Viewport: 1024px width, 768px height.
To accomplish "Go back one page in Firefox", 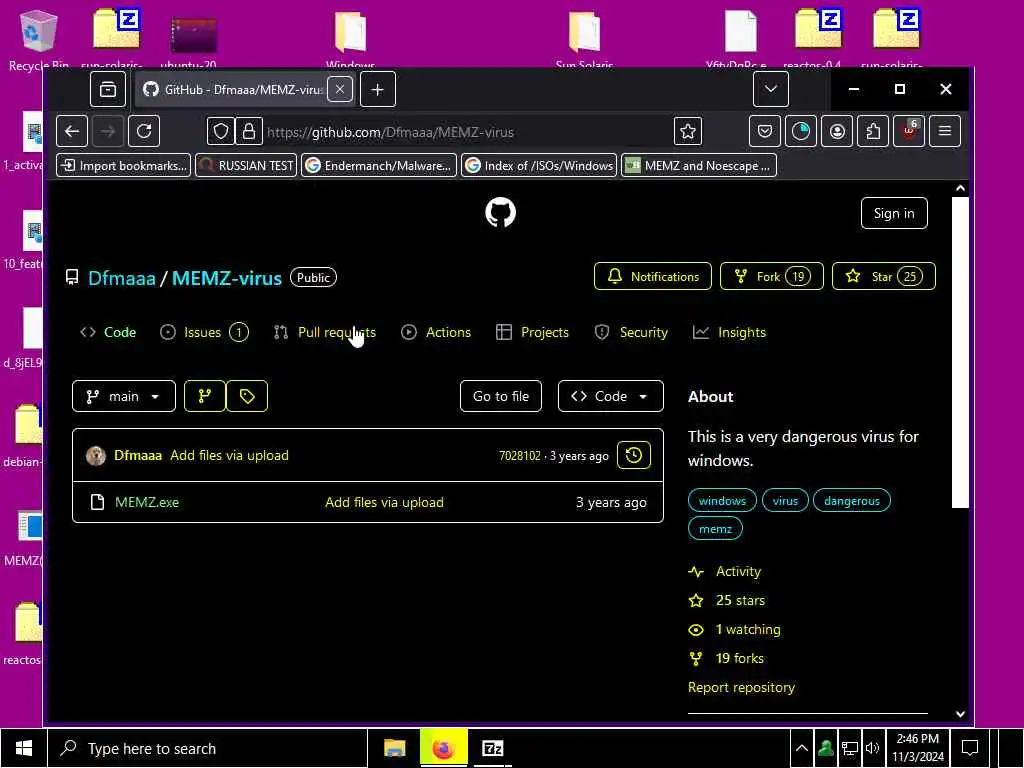I will click(72, 131).
